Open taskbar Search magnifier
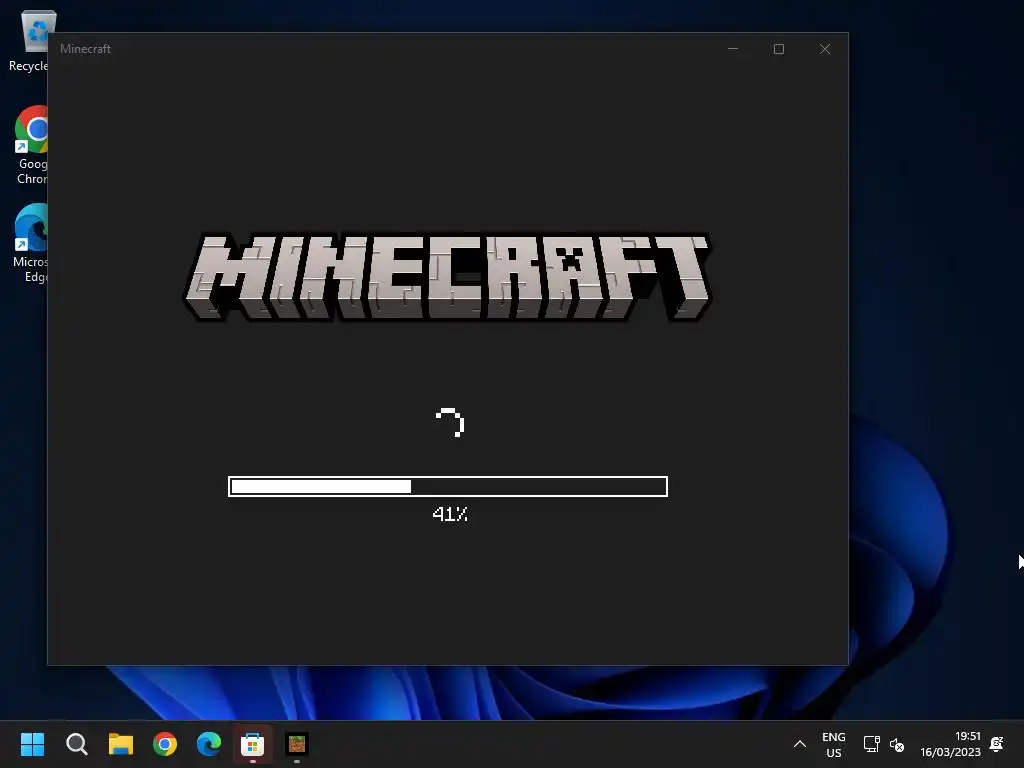Viewport: 1024px width, 768px height. click(76, 744)
